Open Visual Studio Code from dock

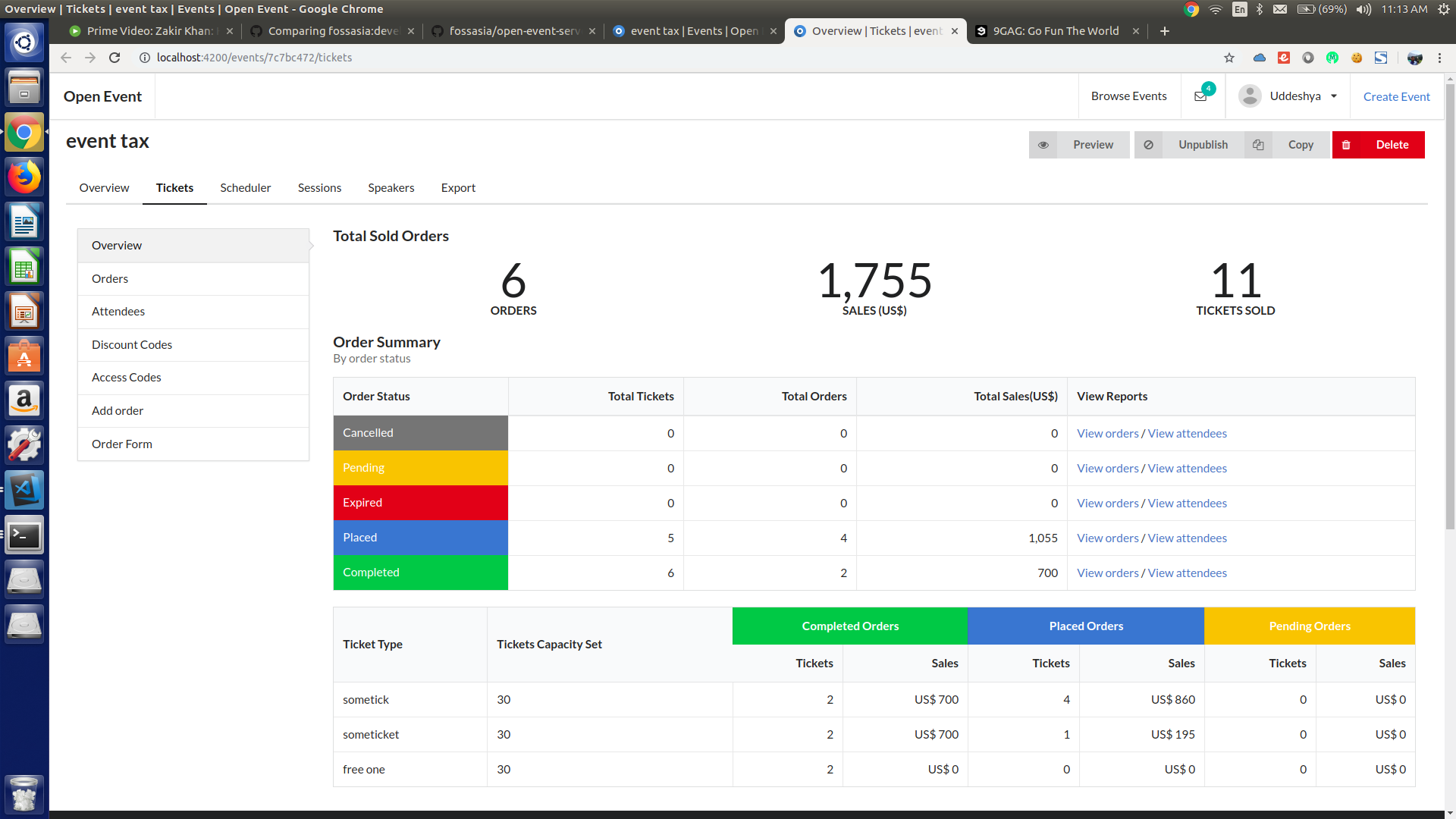click(x=24, y=490)
